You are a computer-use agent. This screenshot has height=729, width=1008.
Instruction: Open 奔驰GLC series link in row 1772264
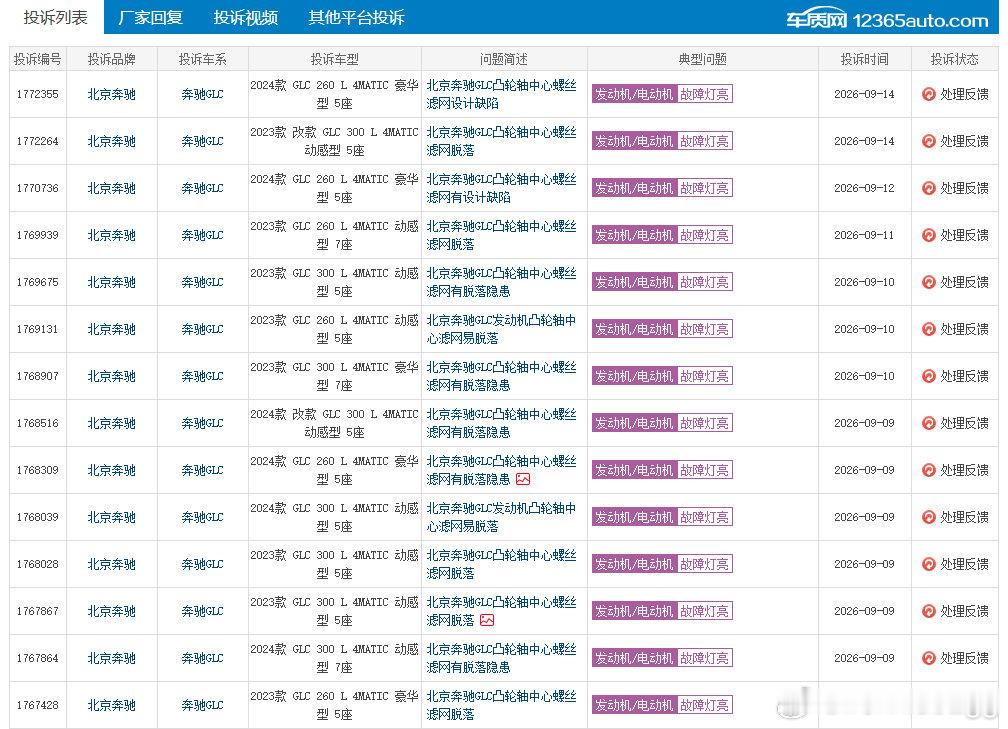coord(202,141)
